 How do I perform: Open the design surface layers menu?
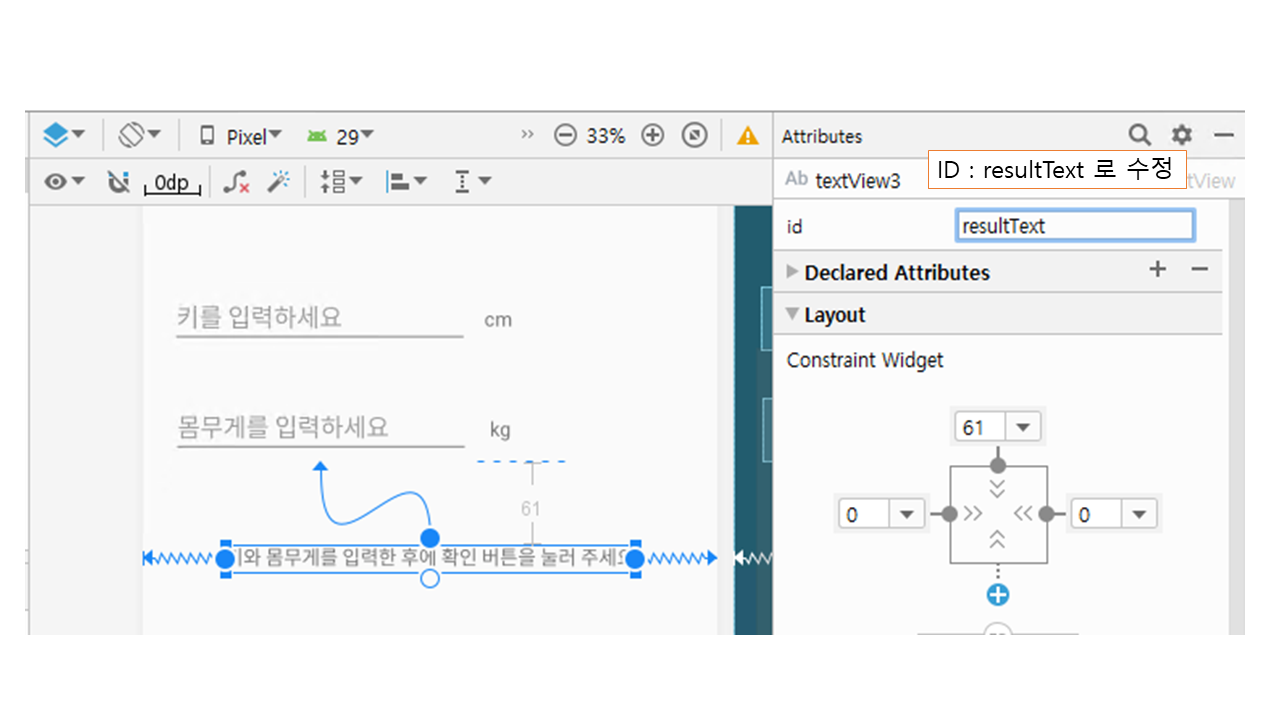coord(64,135)
